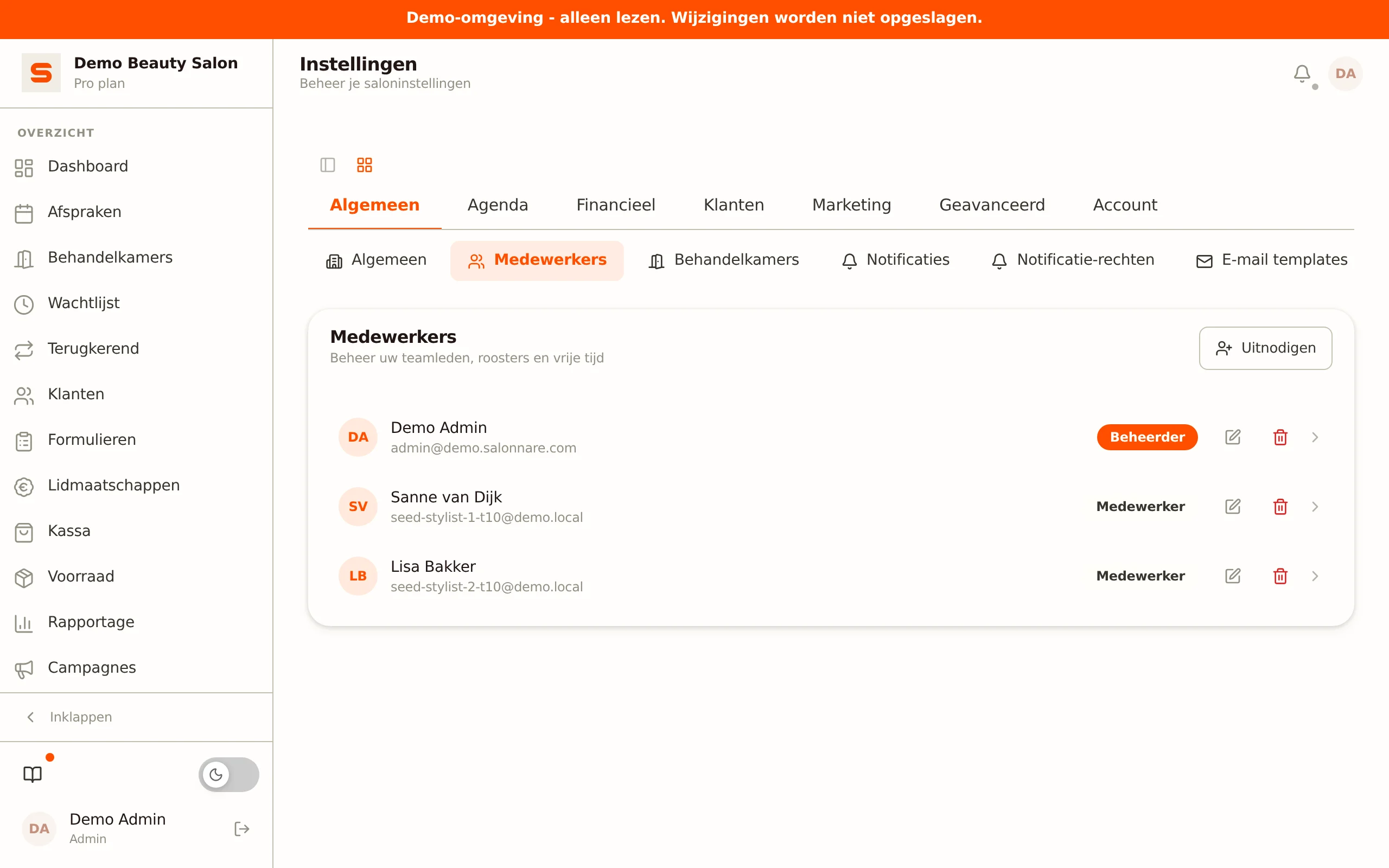1389x868 pixels.
Task: Open the Medewerkers sub-tab
Action: click(x=537, y=260)
